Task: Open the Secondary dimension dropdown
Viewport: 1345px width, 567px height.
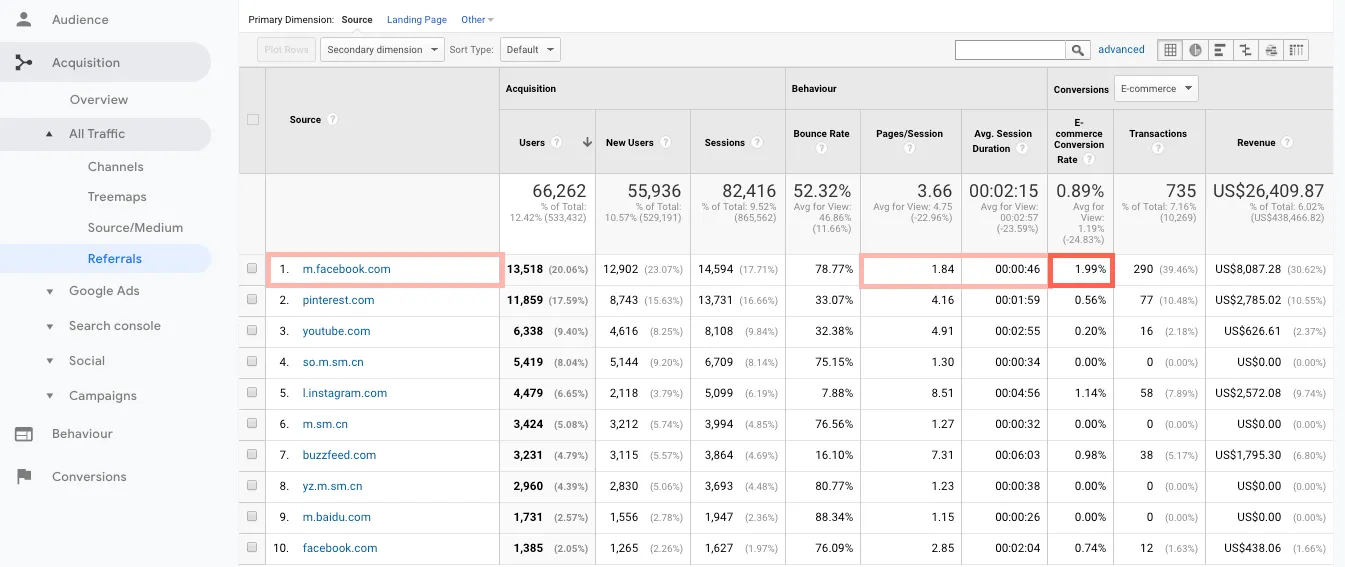Action: pyautogui.click(x=382, y=49)
